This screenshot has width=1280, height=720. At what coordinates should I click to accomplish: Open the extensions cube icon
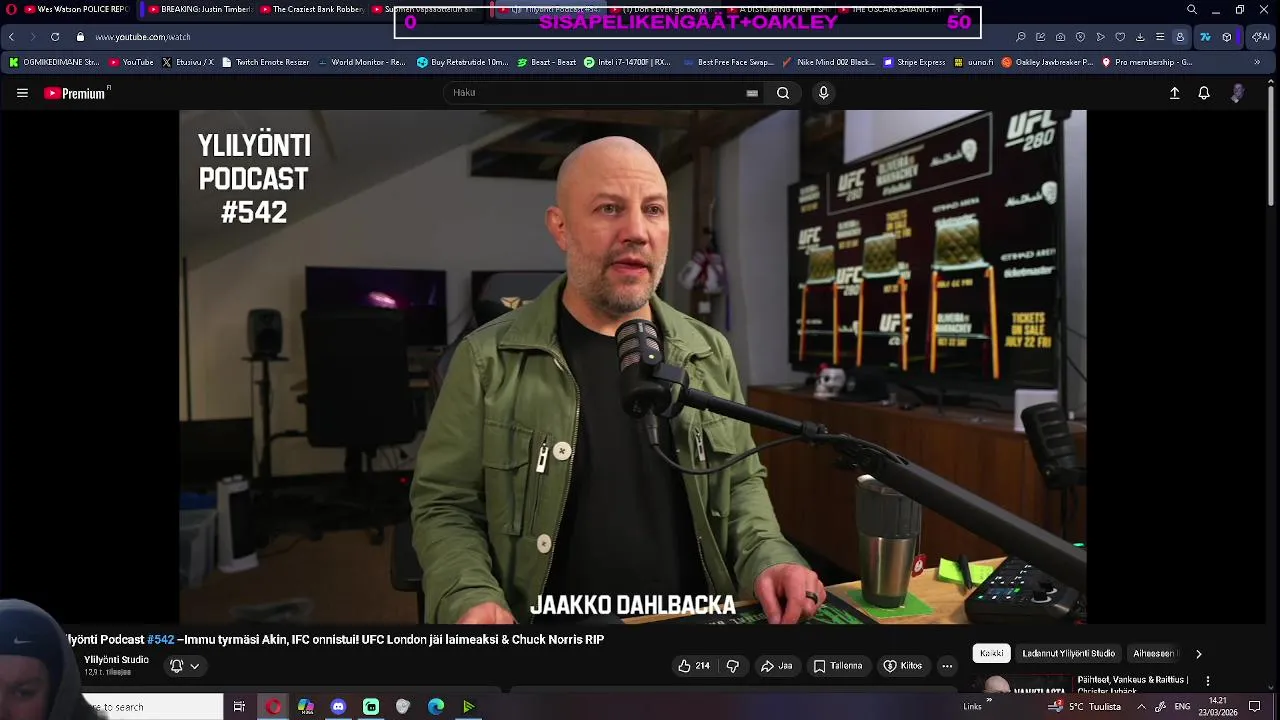click(1227, 37)
